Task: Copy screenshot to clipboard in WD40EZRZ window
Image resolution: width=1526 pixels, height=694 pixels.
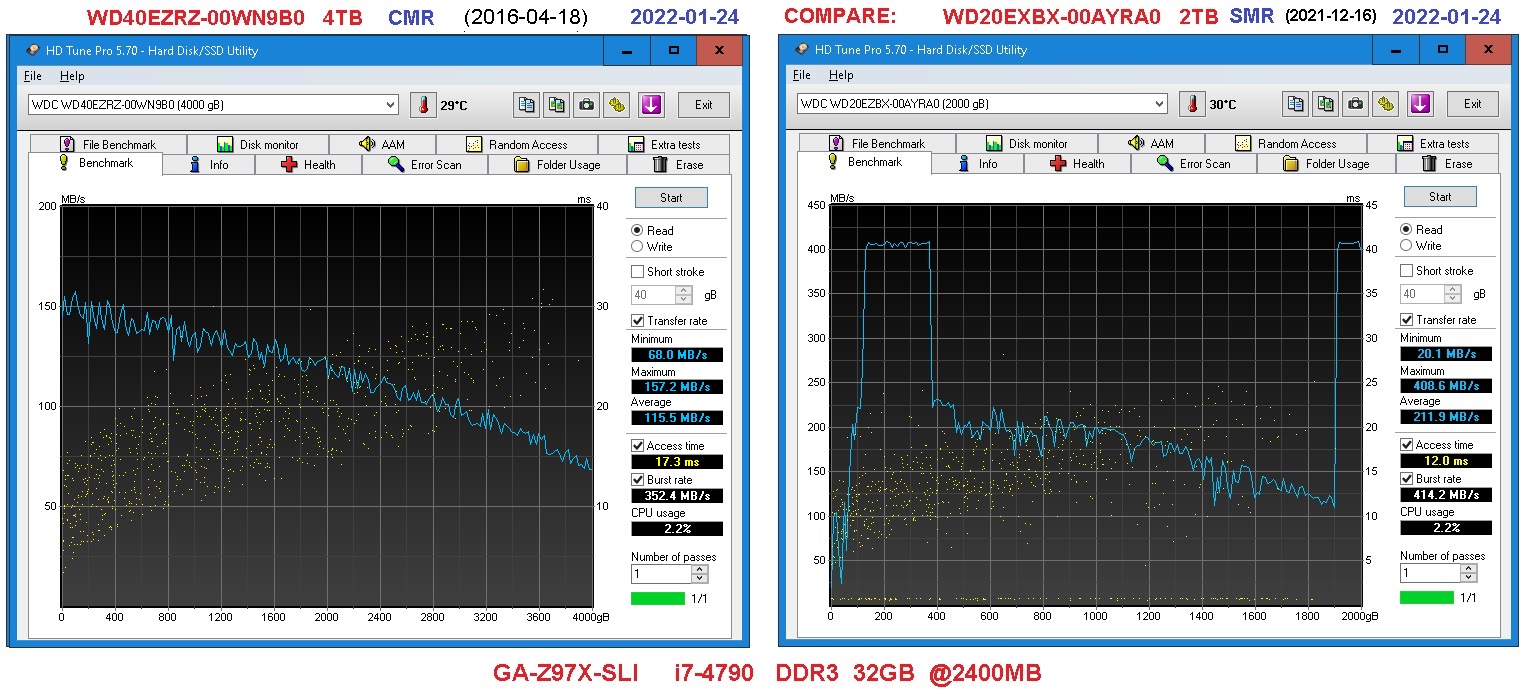Action: (x=557, y=105)
